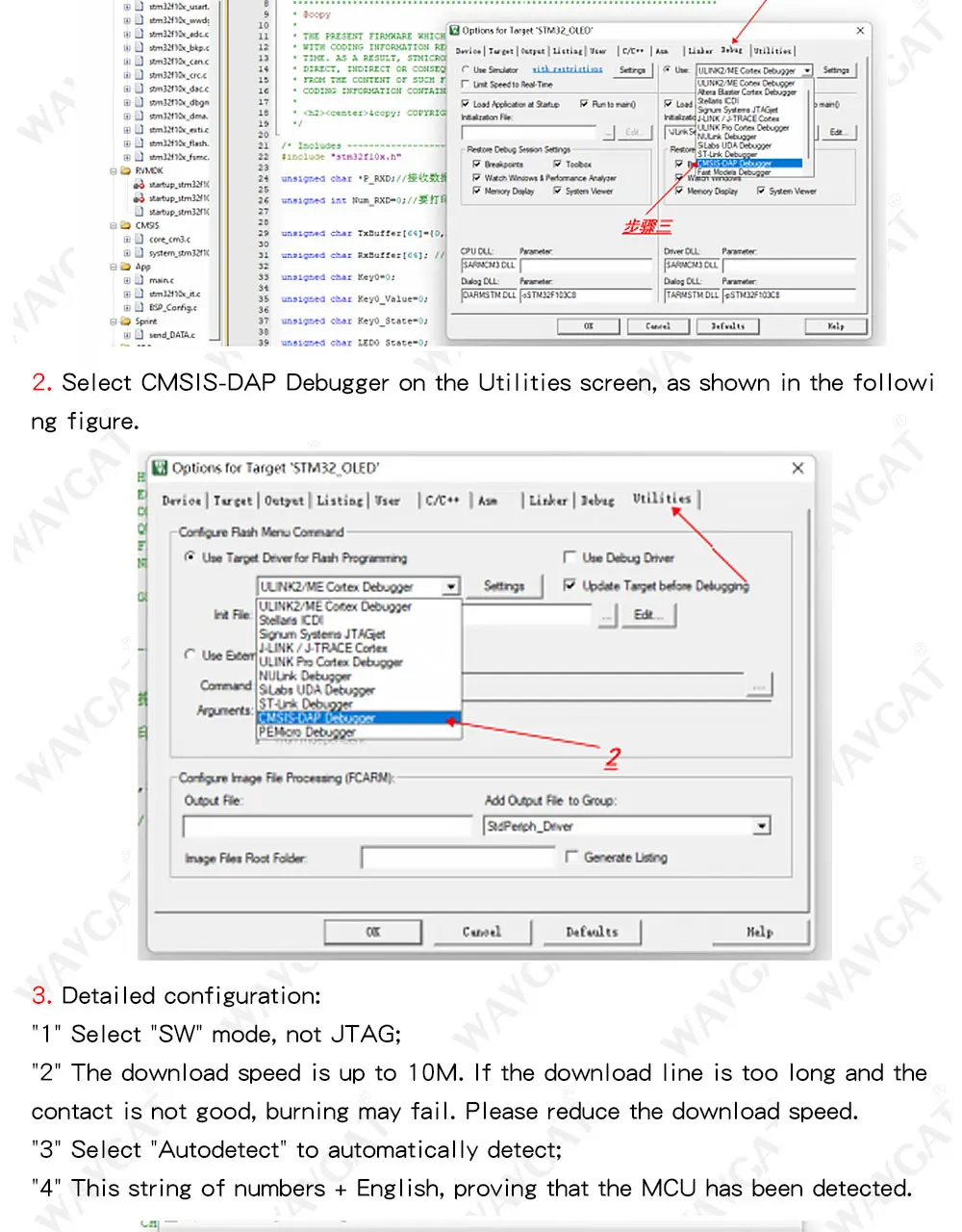Image resolution: width=962 pixels, height=1232 pixels.
Task: Click the RVMDK folder icon in project tree
Action: 125,170
